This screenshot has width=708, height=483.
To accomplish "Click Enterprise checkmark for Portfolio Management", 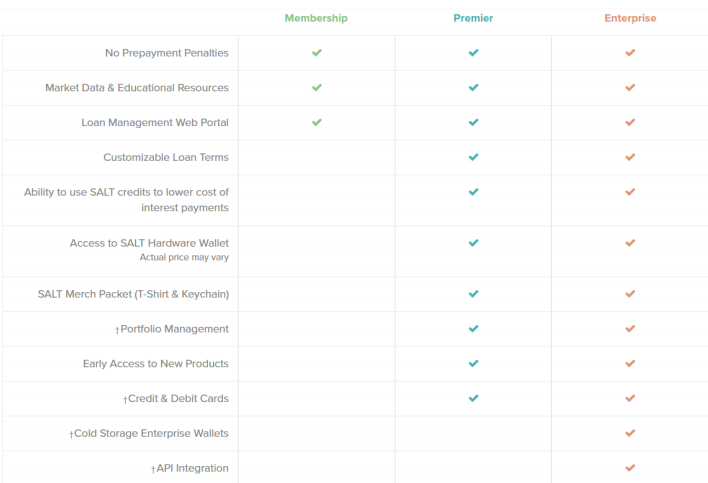I will 630,328.
